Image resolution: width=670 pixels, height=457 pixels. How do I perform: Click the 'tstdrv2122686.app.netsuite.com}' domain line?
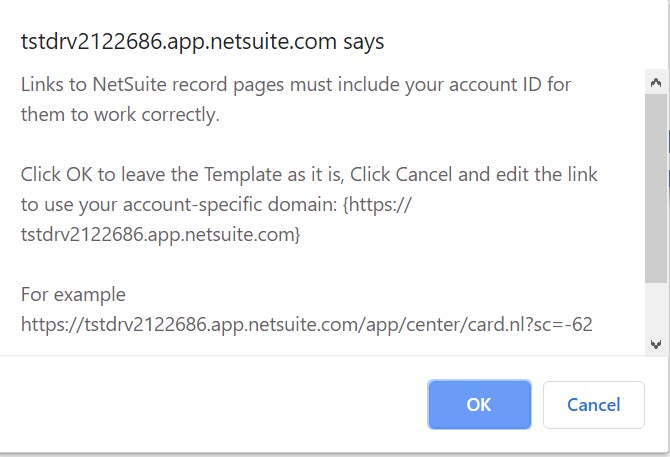pyautogui.click(x=160, y=235)
